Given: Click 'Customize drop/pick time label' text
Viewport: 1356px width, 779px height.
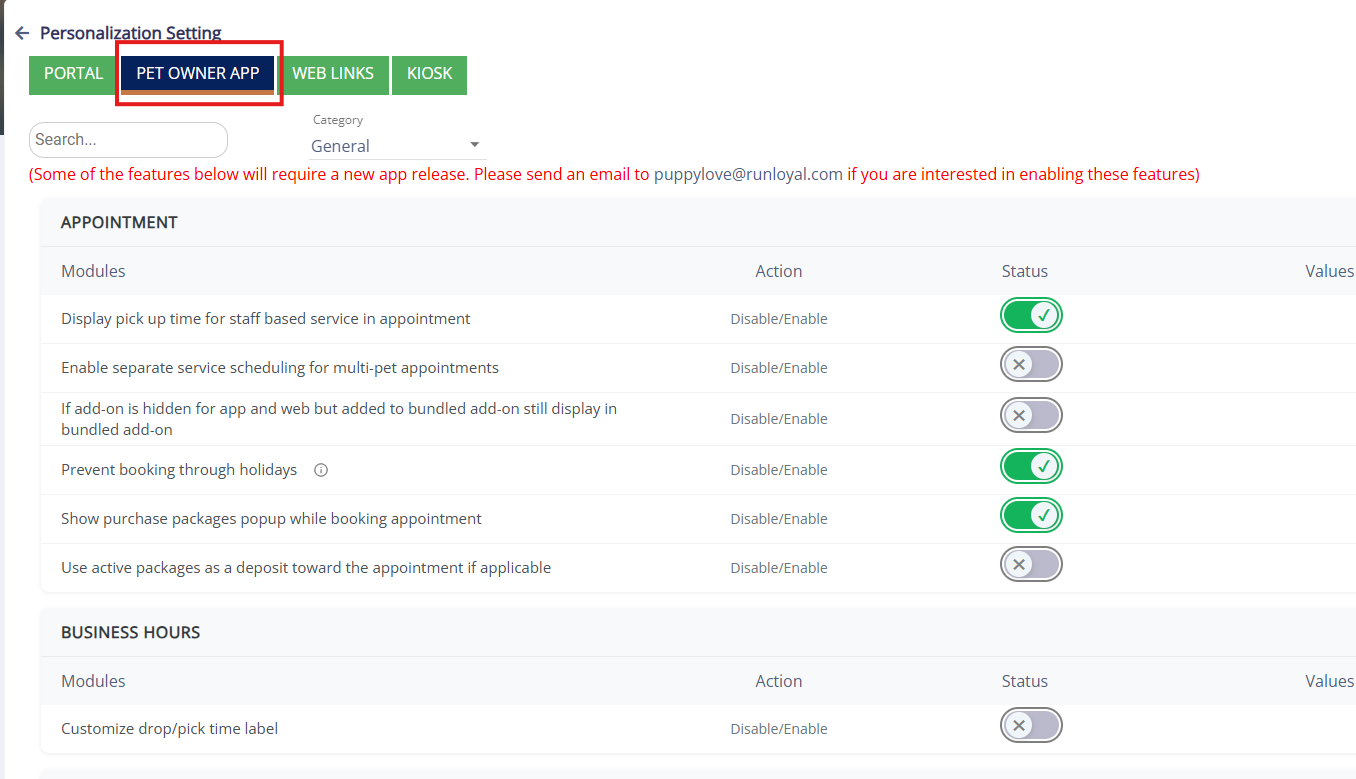Looking at the screenshot, I should 170,729.
